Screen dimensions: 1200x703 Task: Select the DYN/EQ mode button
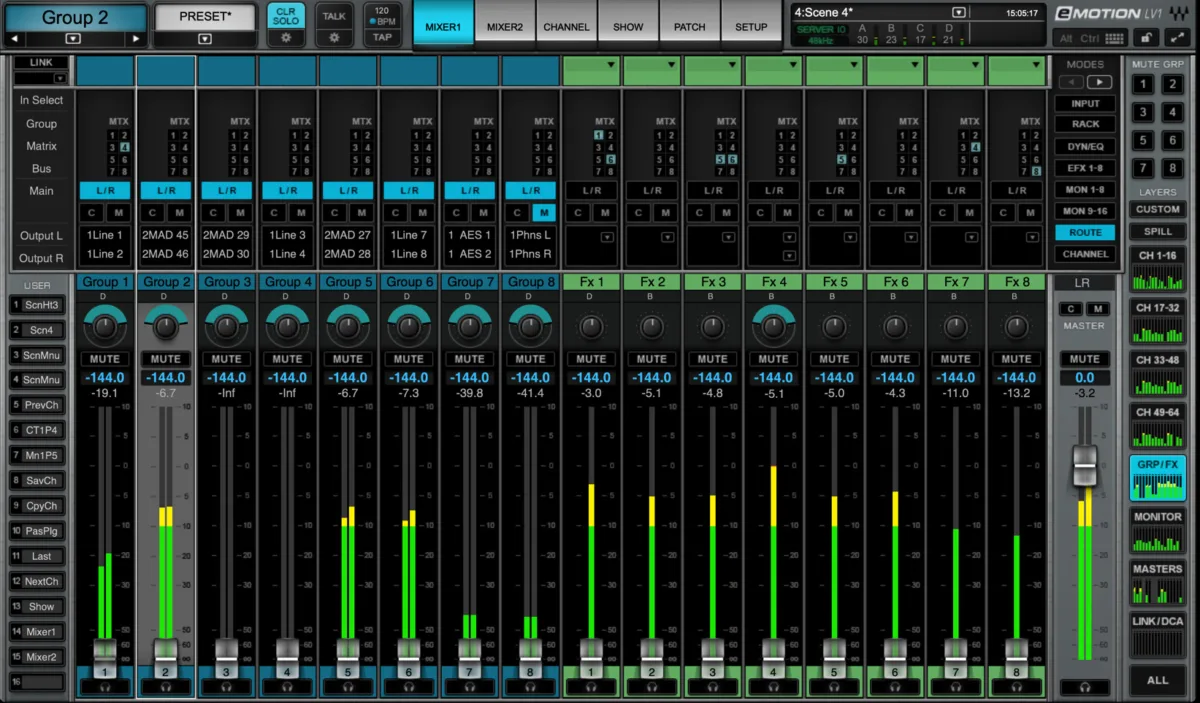point(1085,146)
